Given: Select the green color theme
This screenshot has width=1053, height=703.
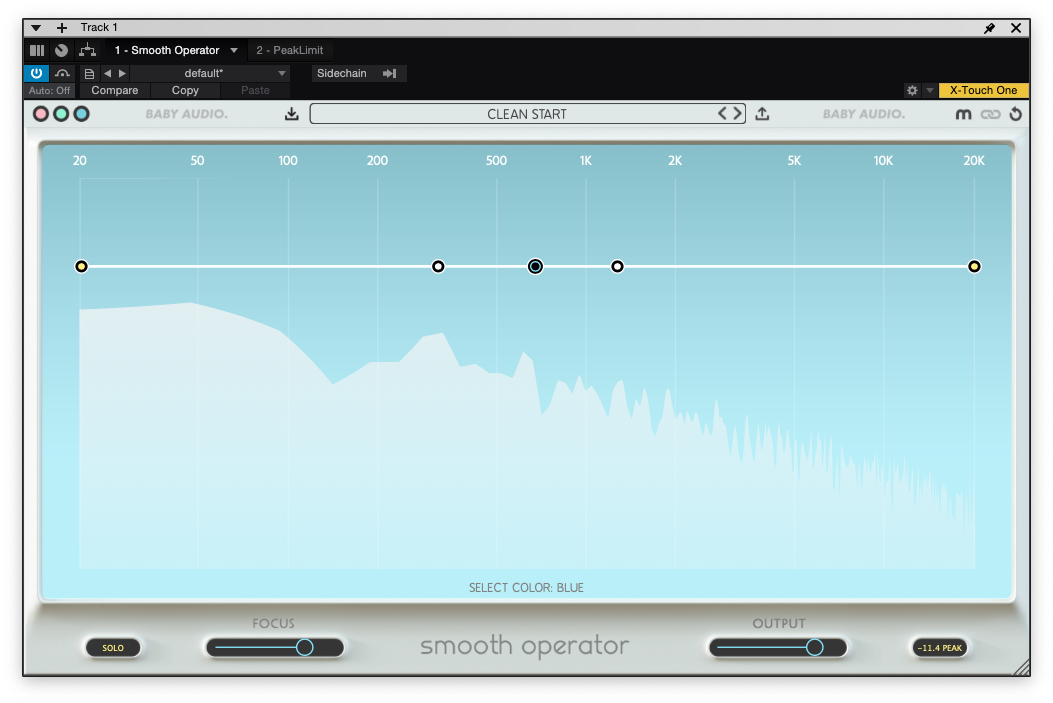Looking at the screenshot, I should pyautogui.click(x=61, y=114).
